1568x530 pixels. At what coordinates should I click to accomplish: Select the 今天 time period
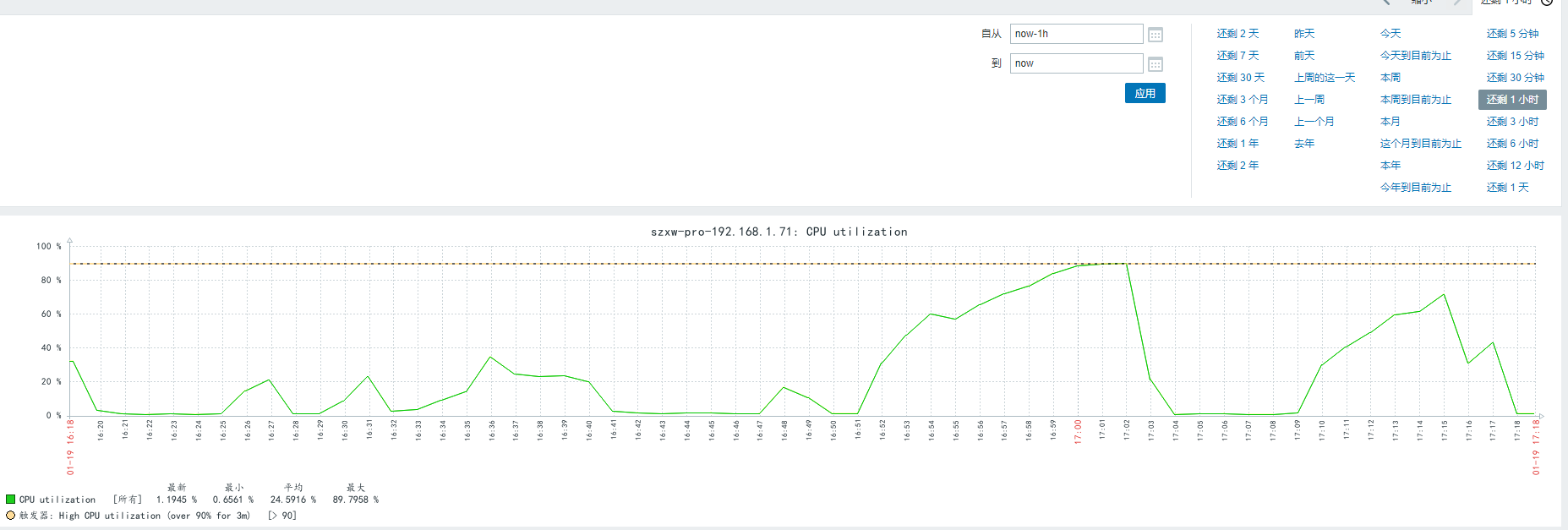pos(1390,34)
